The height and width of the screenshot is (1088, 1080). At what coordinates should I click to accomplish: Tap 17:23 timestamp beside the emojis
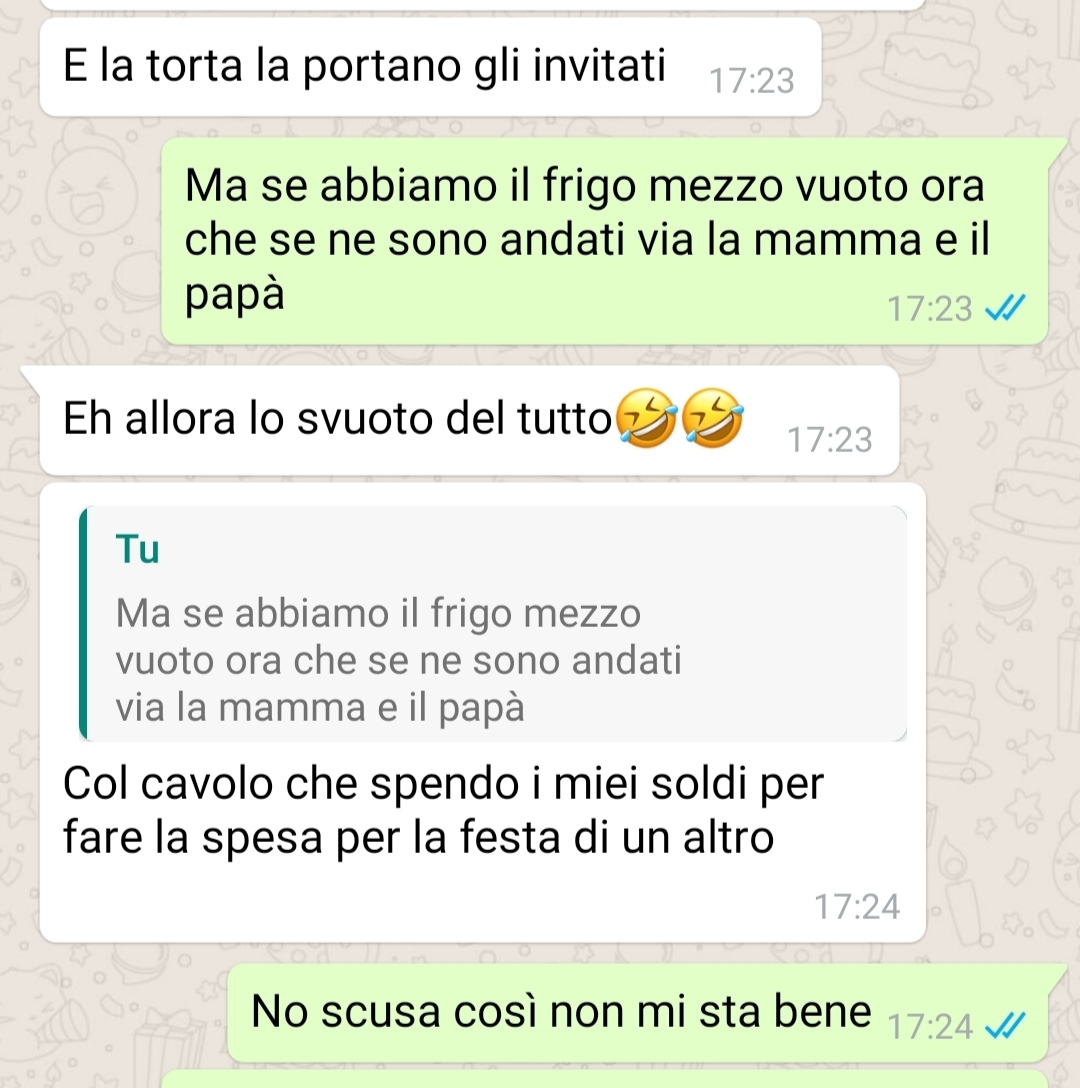click(829, 440)
